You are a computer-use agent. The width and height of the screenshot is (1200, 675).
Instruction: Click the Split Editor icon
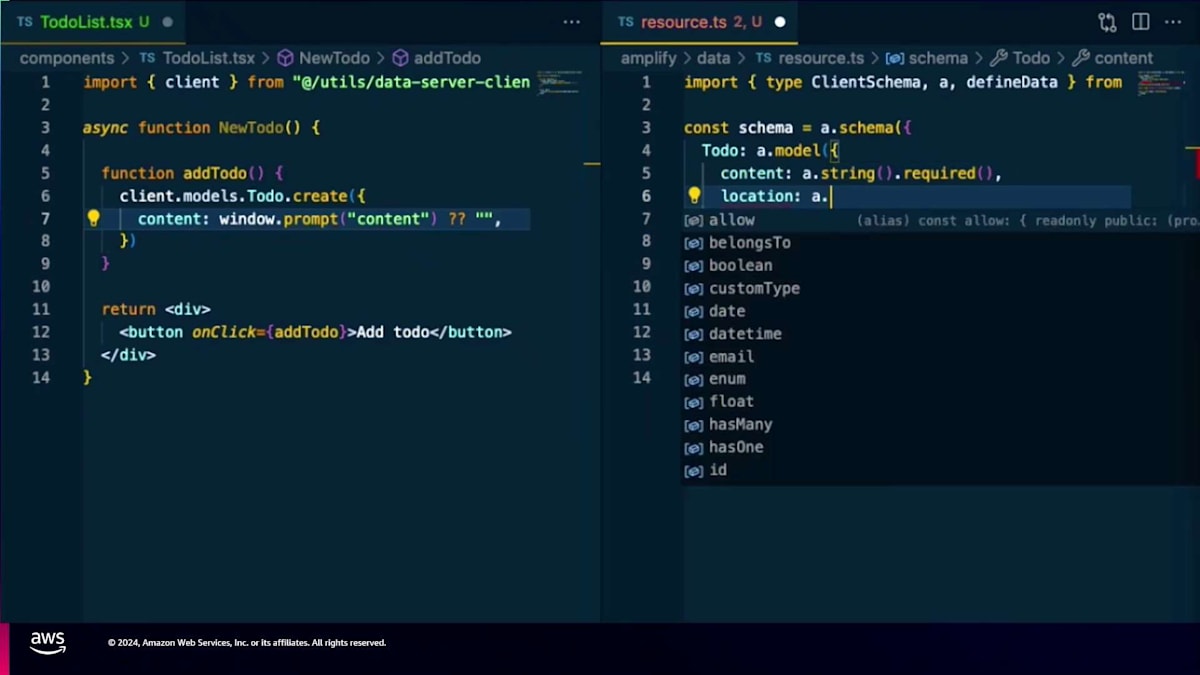(x=1140, y=22)
